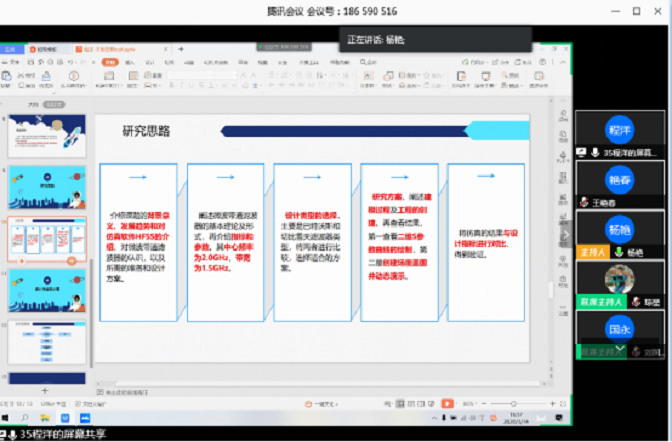Click the muted microphone icon beside 王艳春
The width and height of the screenshot is (672, 442).
point(582,203)
